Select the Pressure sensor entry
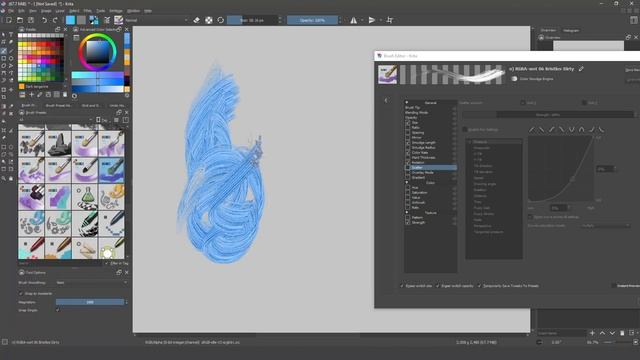 [x=494, y=142]
